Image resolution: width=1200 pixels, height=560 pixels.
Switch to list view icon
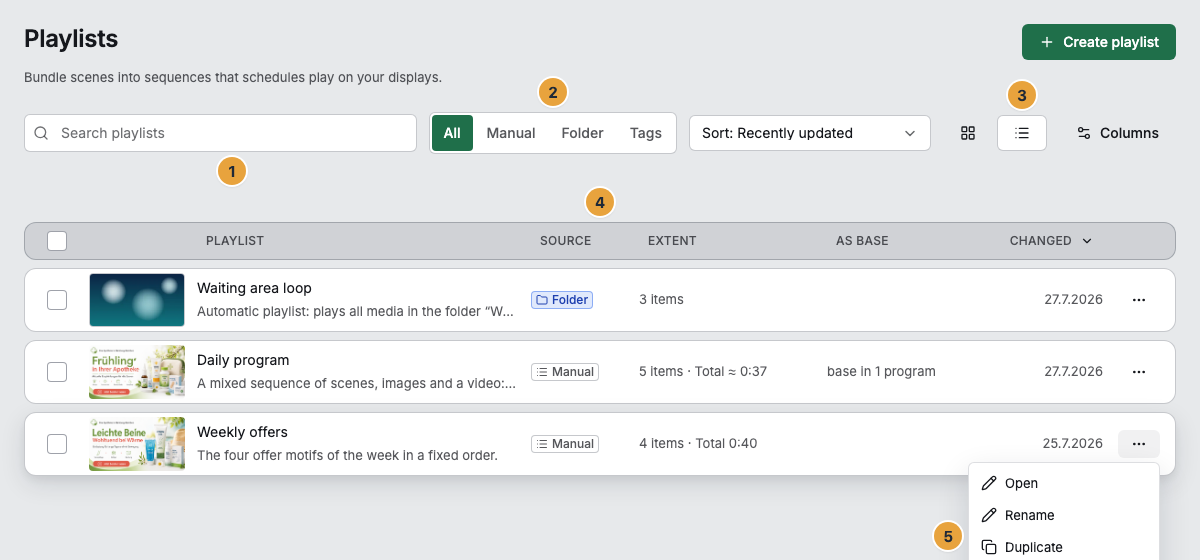[x=1022, y=133]
